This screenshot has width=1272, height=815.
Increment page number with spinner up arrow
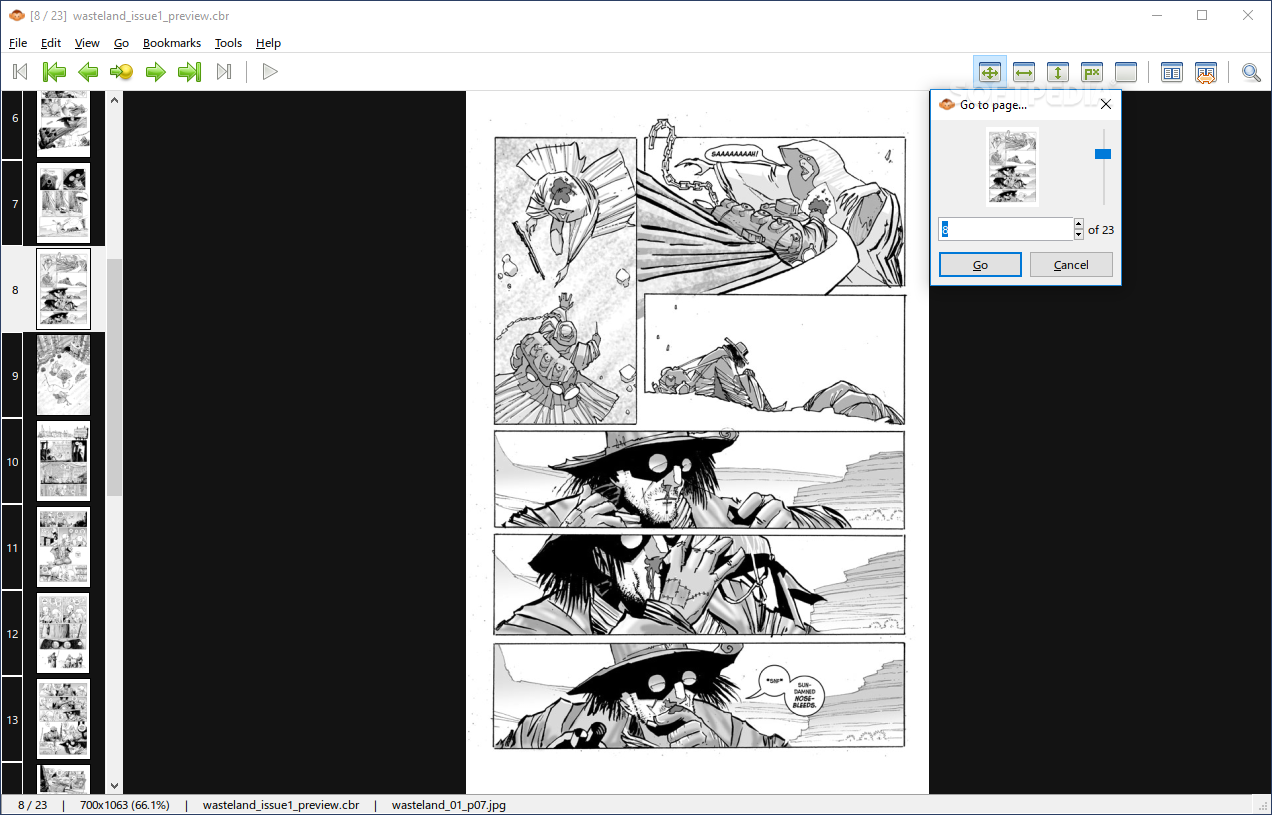coord(1078,224)
